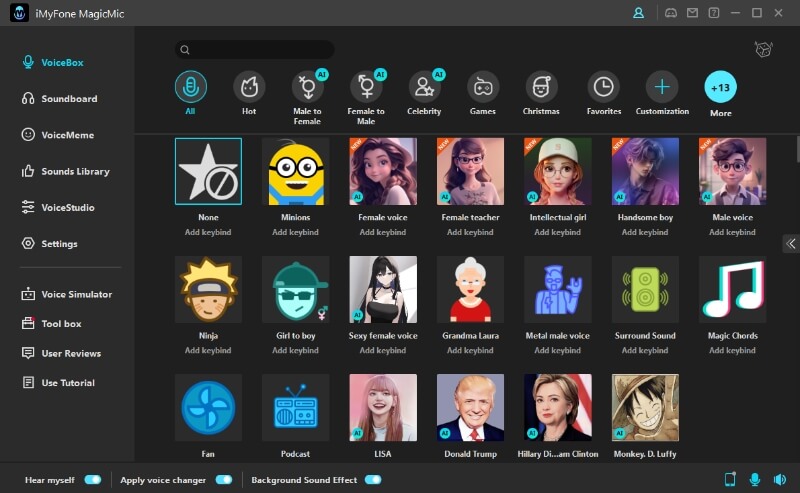The width and height of the screenshot is (800, 493).
Task: Click the voice search input field
Action: click(x=254, y=50)
